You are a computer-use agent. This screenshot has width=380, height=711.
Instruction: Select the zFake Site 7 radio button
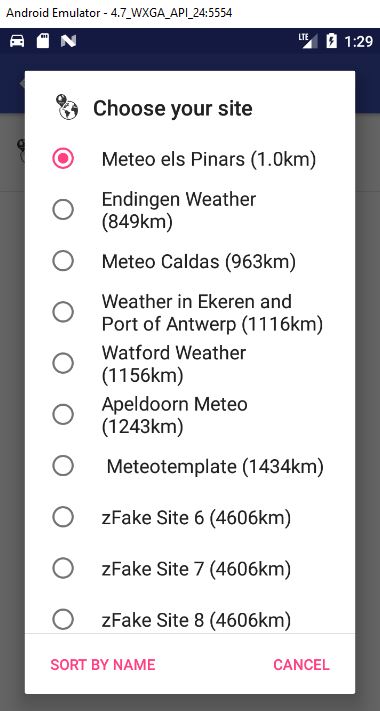click(x=63, y=568)
